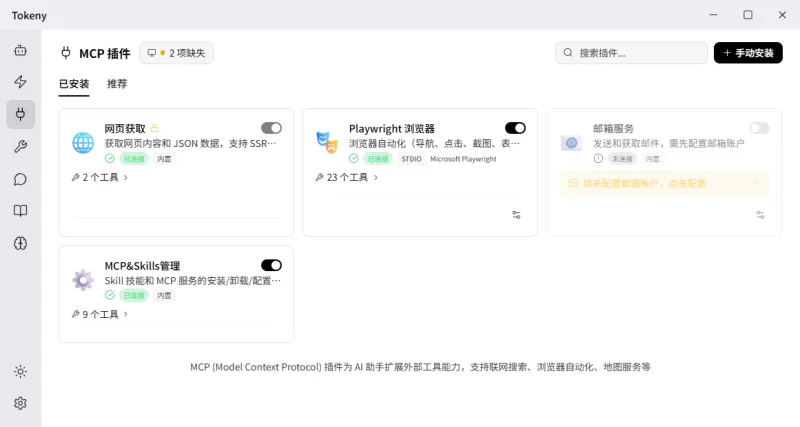Image resolution: width=800 pixels, height=427 pixels.
Task: Click the plug icon beside MCP 插件 title
Action: pyautogui.click(x=66, y=53)
